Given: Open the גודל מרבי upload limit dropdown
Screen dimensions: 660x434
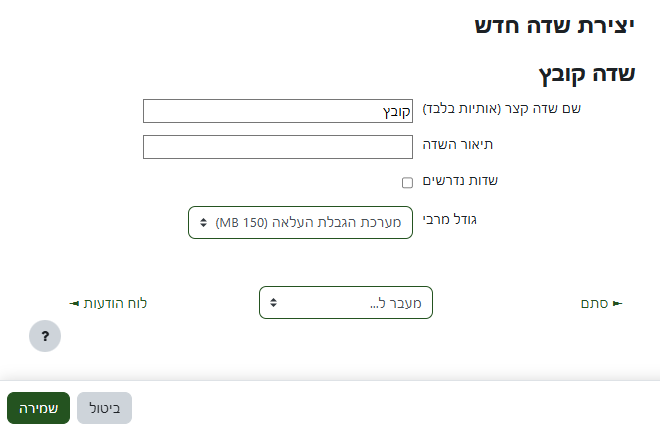Looking at the screenshot, I should (300, 223).
